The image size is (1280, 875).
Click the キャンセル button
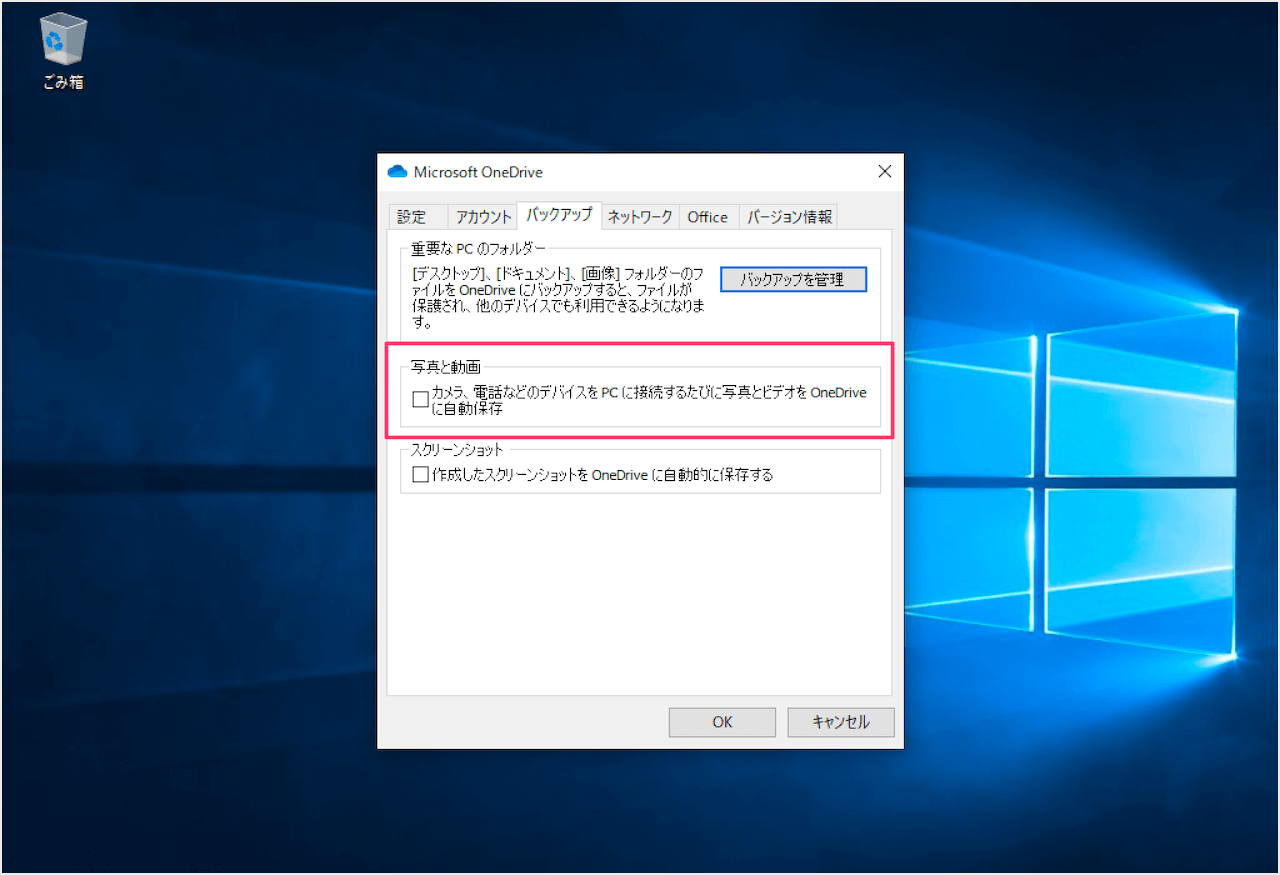[x=841, y=722]
